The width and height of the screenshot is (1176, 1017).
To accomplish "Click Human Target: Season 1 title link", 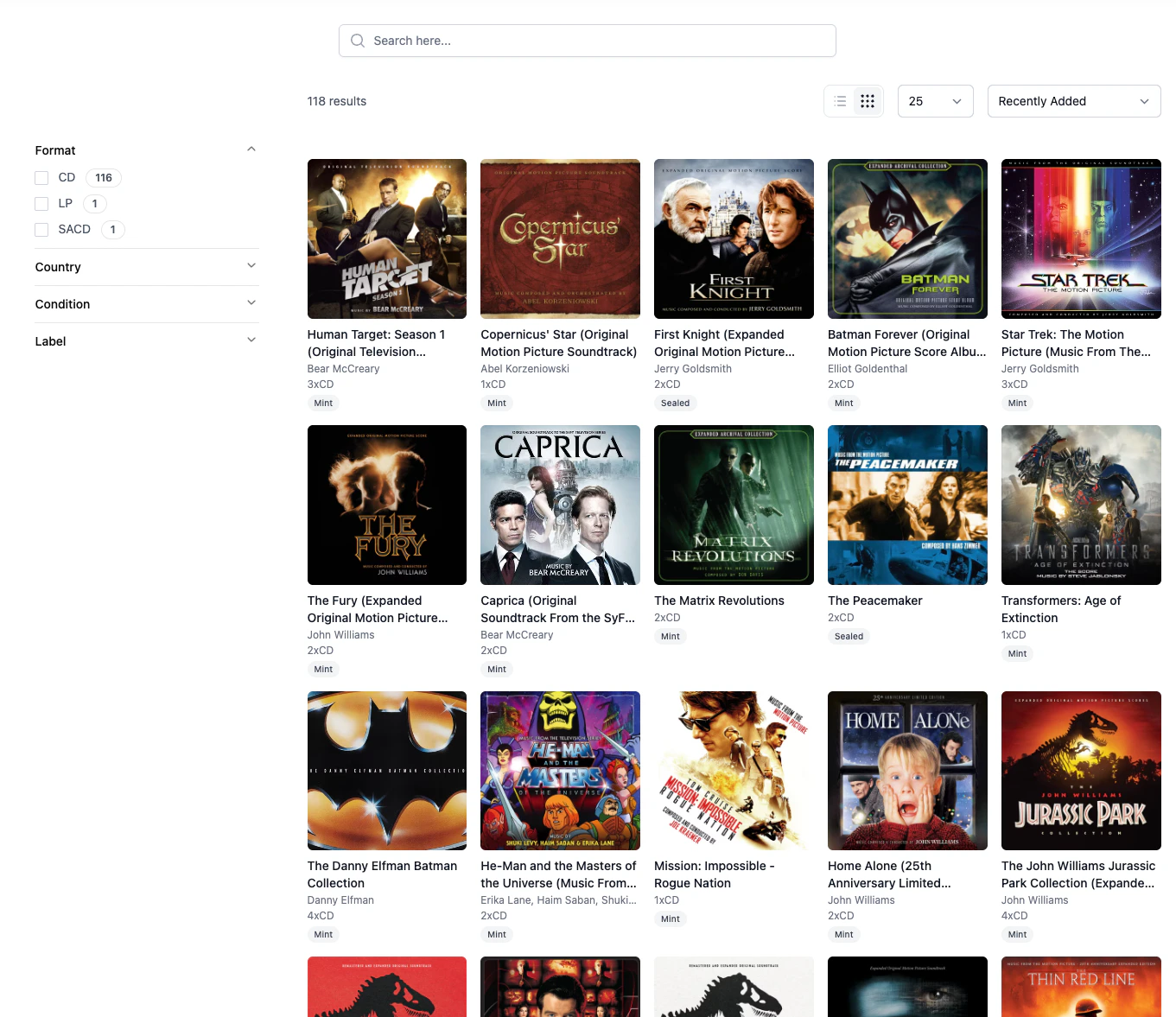I will 377,343.
